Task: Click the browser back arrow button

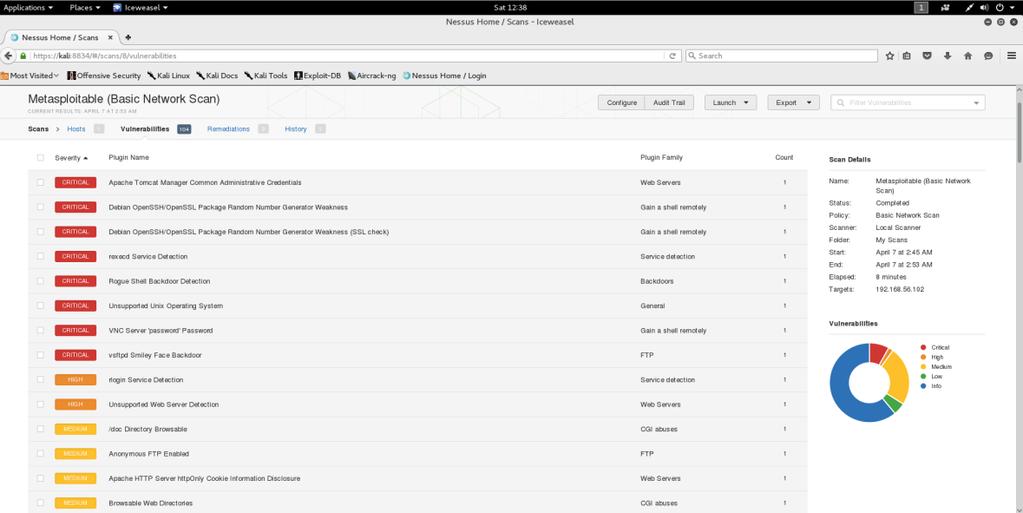Action: click(x=8, y=56)
